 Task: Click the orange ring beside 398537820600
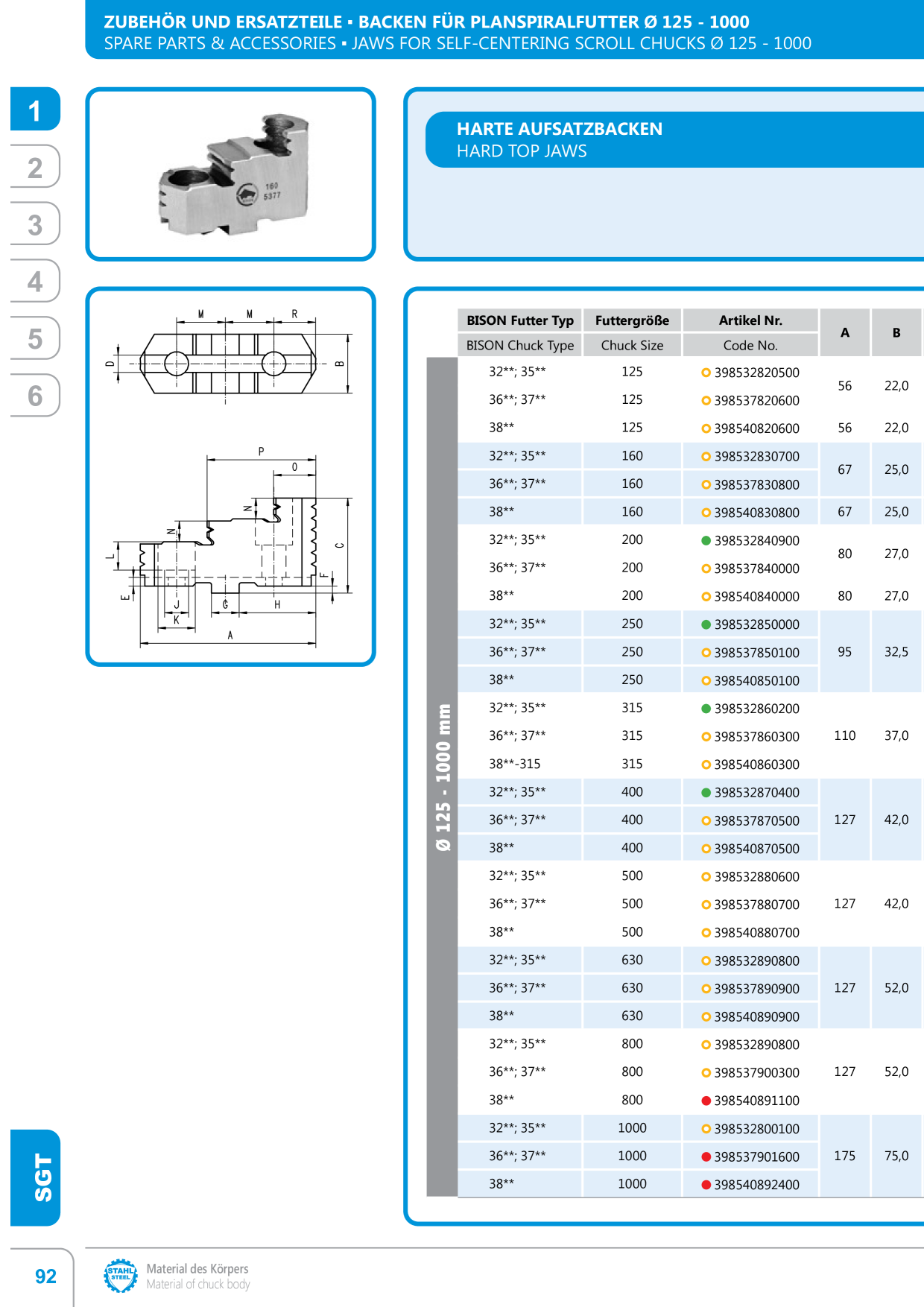[x=706, y=401]
